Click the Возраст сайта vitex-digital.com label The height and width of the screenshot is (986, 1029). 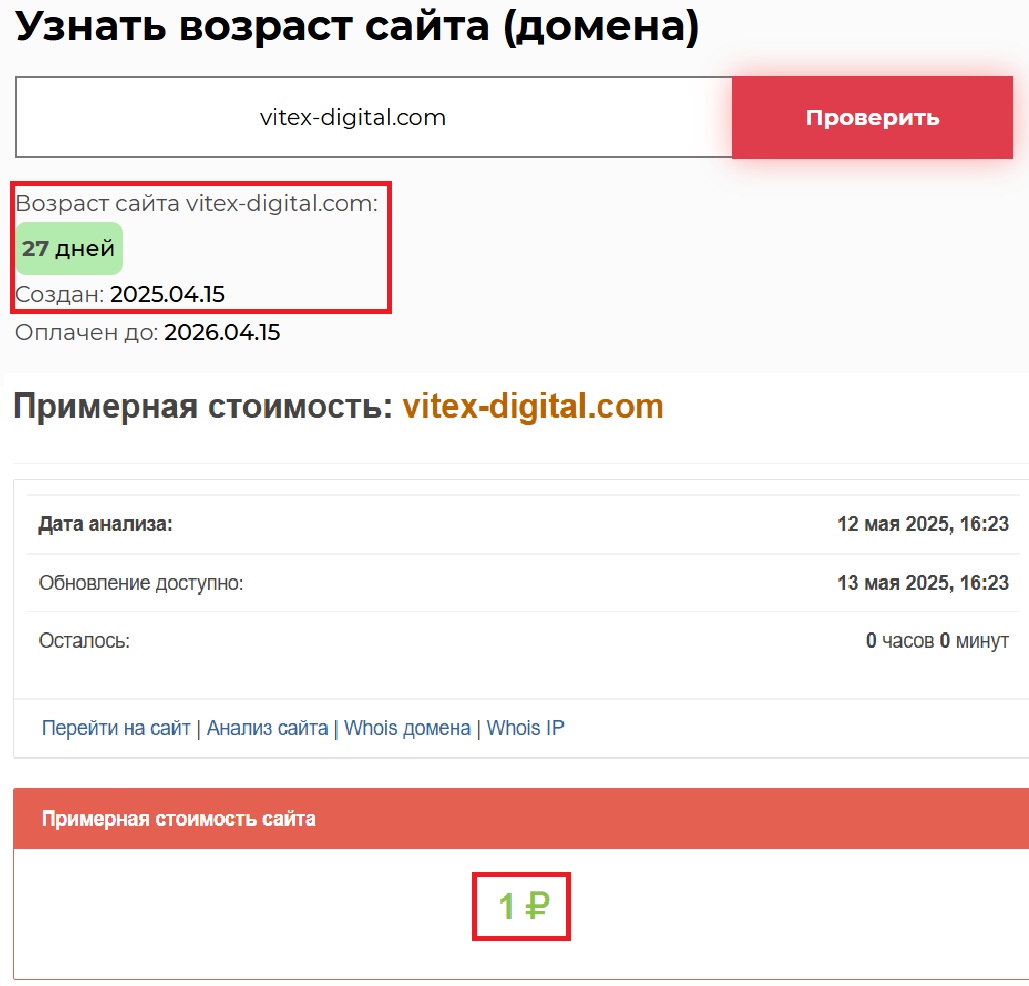(196, 204)
